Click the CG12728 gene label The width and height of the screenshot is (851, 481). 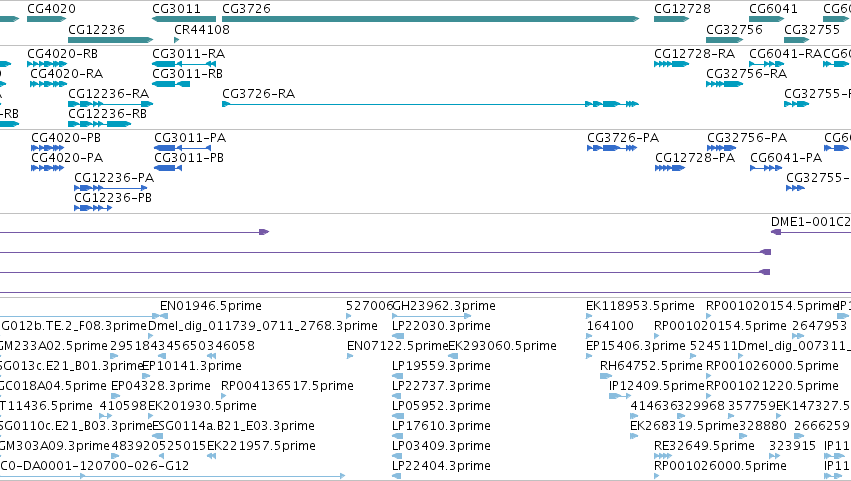(682, 9)
